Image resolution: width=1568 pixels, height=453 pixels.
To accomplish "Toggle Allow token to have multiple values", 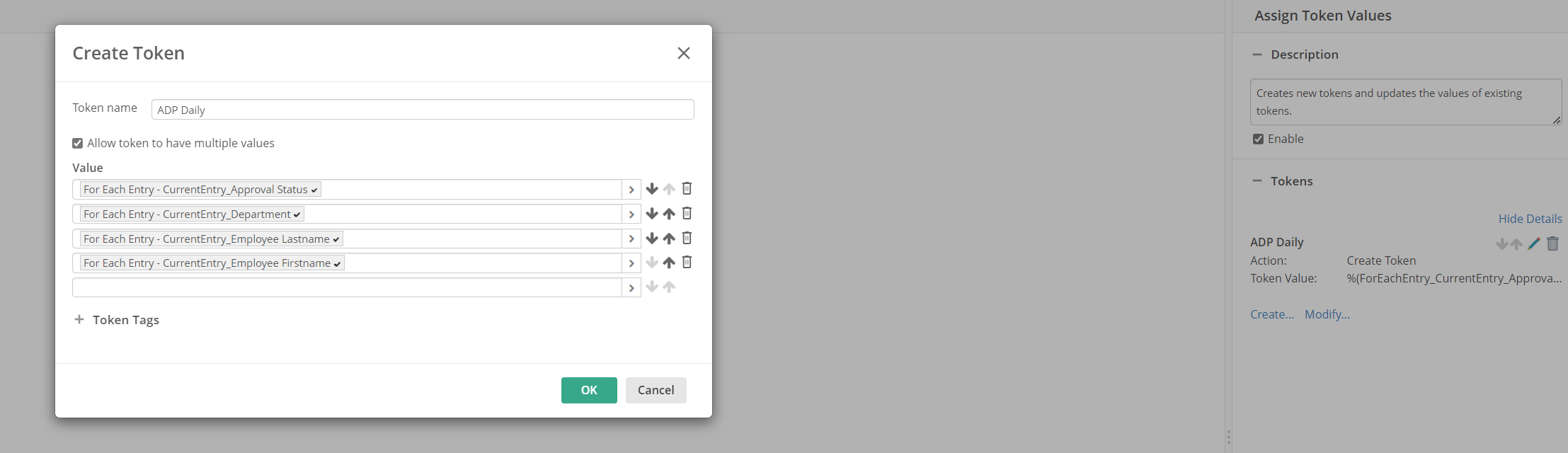I will 78,143.
